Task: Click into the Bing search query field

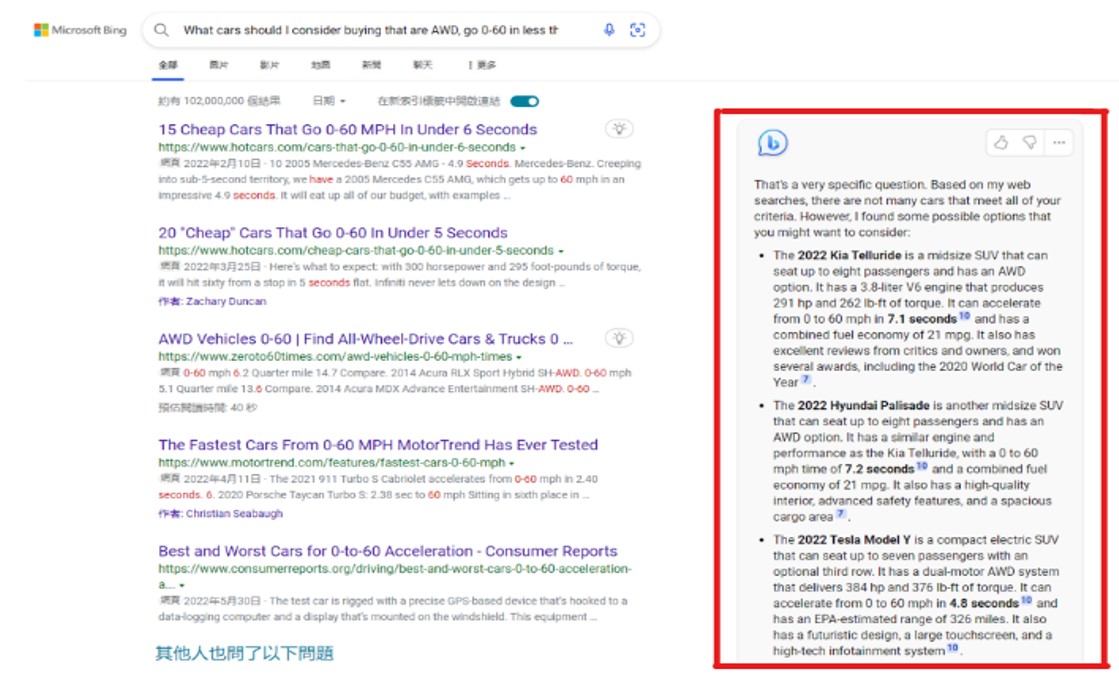Action: (x=371, y=30)
